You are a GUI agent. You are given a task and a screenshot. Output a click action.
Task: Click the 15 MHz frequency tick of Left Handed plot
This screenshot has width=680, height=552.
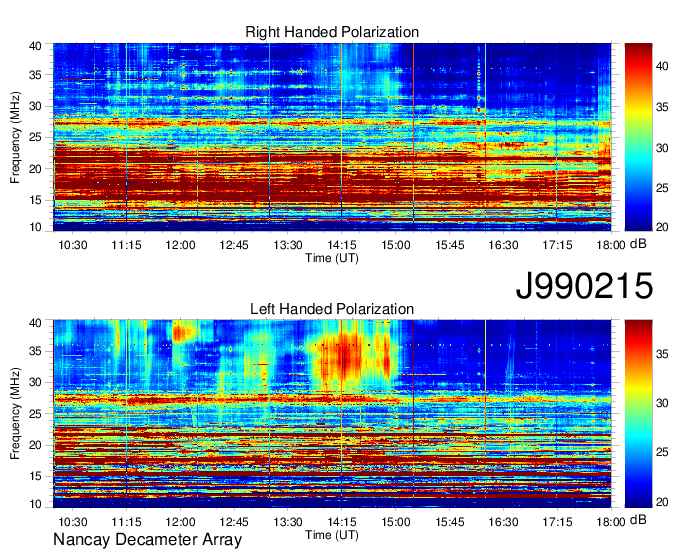(35, 476)
